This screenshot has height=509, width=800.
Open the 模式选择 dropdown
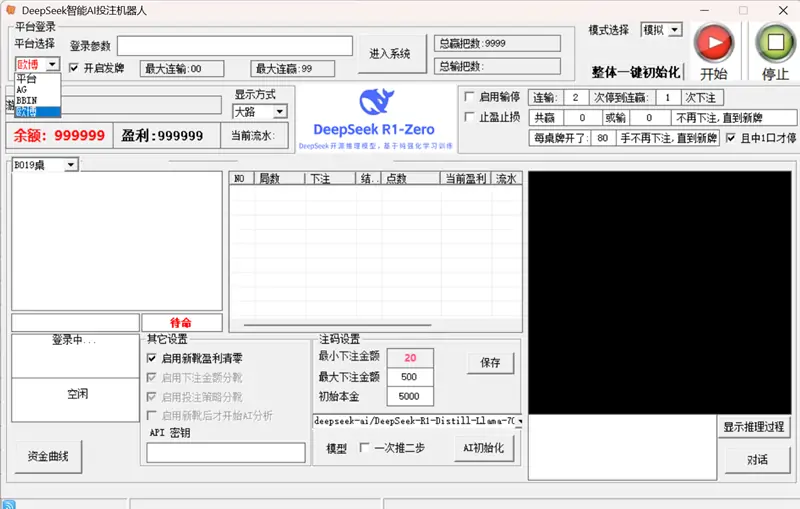(661, 30)
